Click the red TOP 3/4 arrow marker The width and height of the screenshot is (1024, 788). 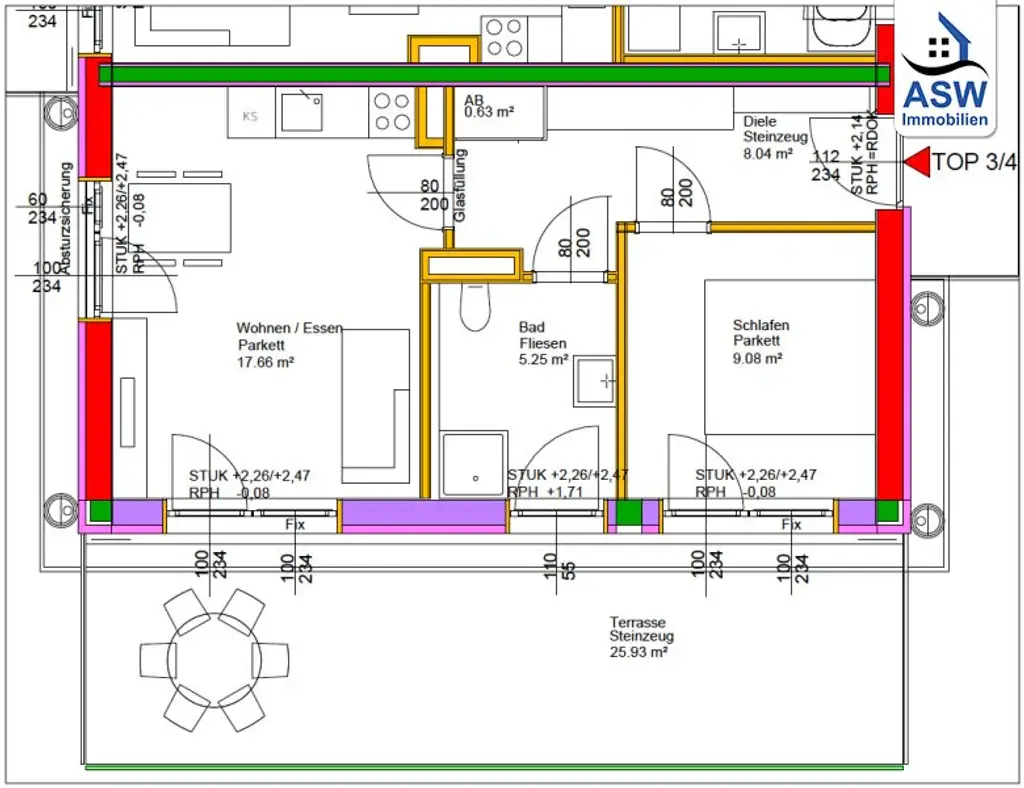917,160
